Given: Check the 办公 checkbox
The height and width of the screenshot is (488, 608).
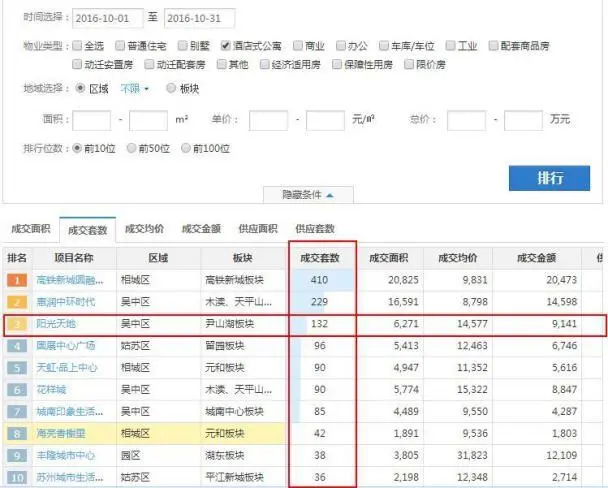Looking at the screenshot, I should (x=340, y=46).
